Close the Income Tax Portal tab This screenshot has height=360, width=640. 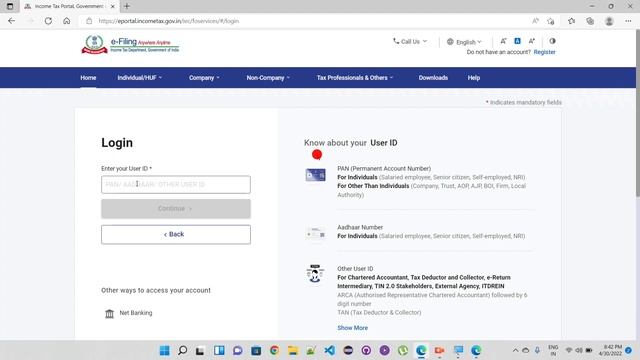[113, 7]
